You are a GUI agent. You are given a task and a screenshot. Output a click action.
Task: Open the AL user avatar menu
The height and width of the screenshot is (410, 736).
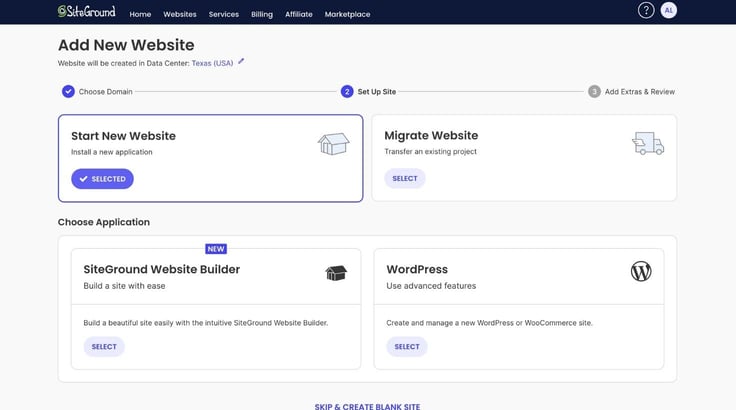668,10
